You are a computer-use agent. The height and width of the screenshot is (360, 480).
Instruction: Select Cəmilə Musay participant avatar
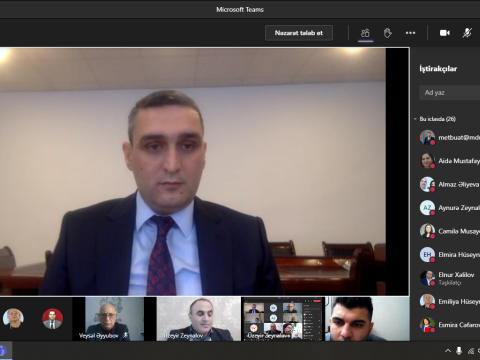coord(427,231)
